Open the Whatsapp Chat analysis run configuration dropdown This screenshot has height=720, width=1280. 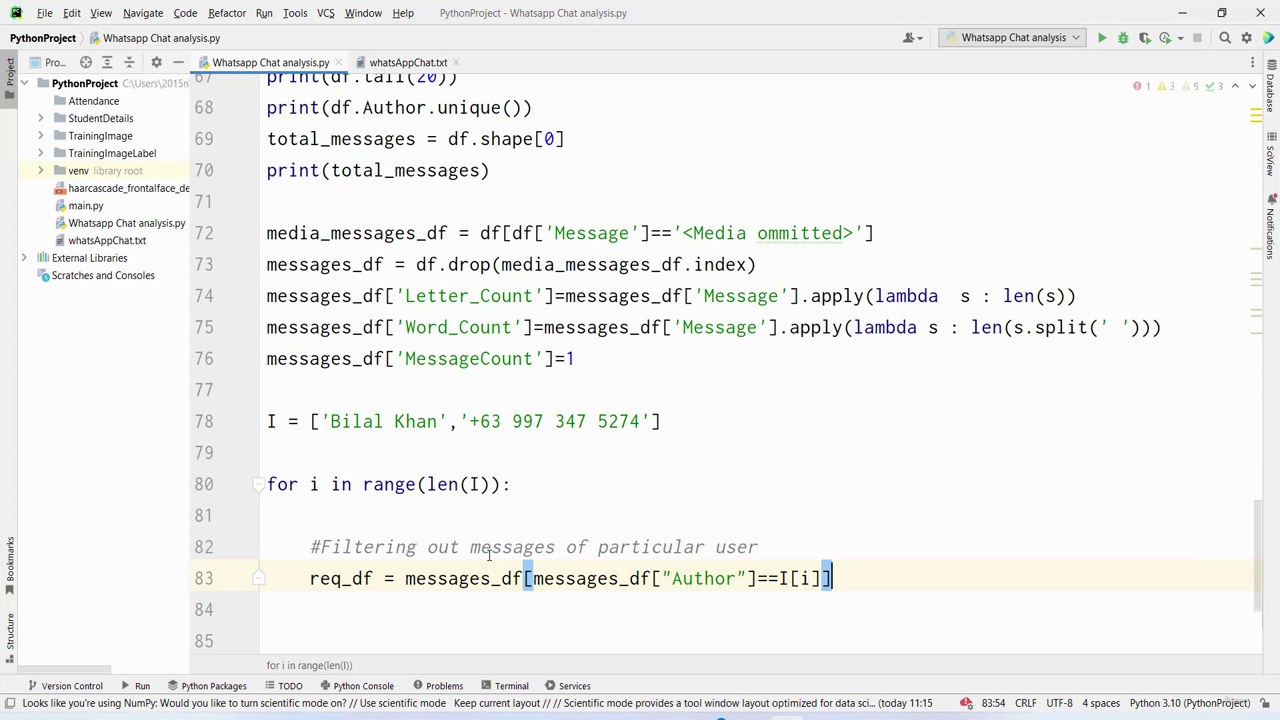pos(1012,38)
